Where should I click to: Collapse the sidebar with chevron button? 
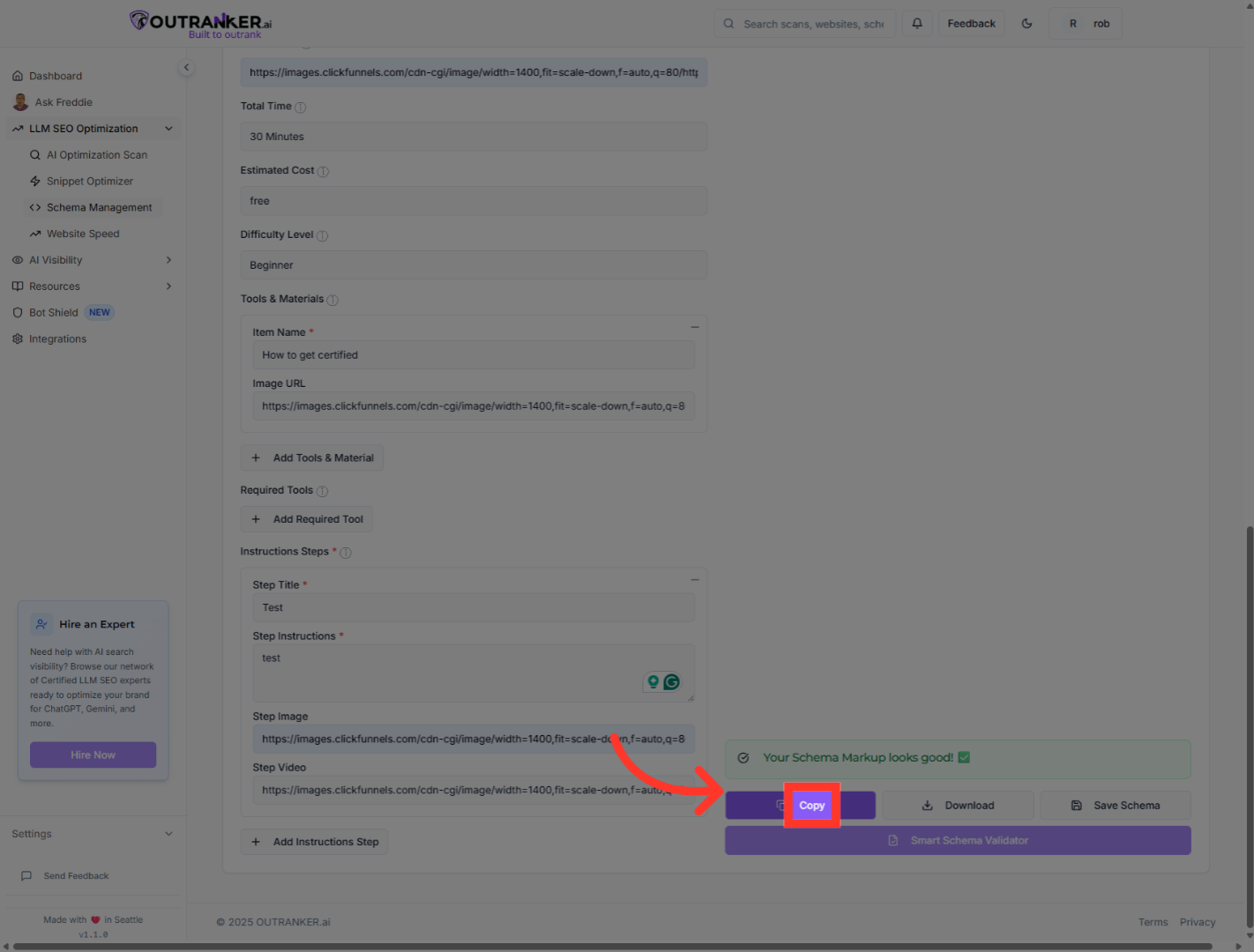[x=186, y=68]
